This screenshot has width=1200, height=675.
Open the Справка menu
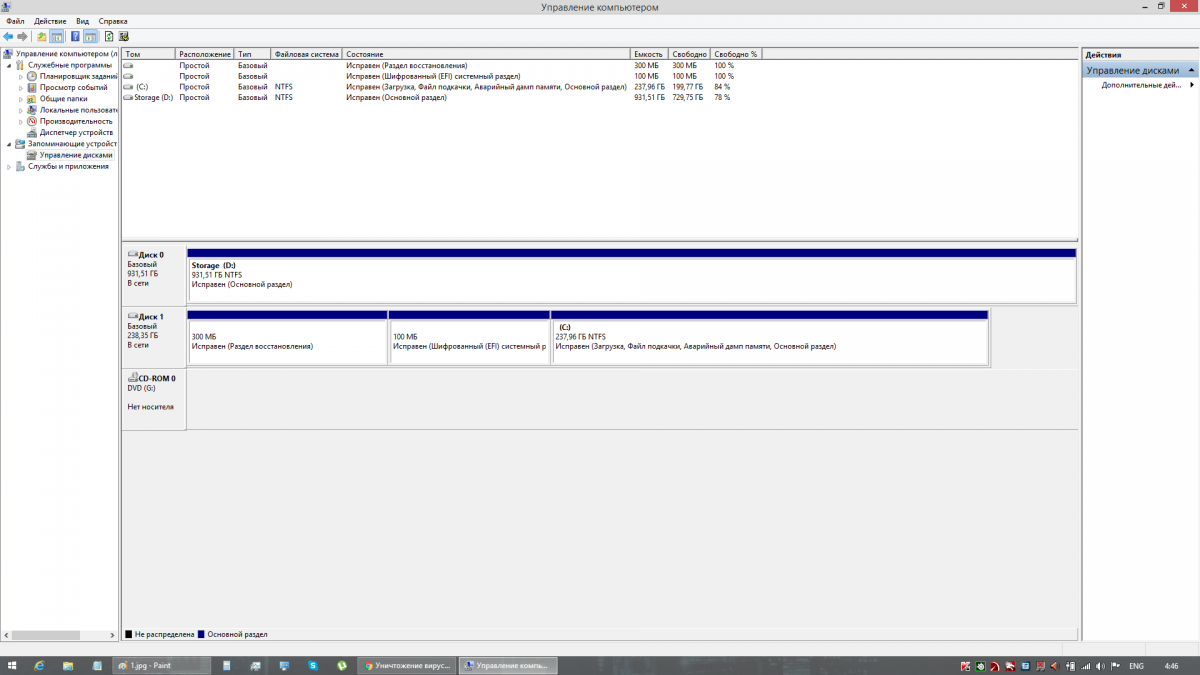tap(113, 21)
